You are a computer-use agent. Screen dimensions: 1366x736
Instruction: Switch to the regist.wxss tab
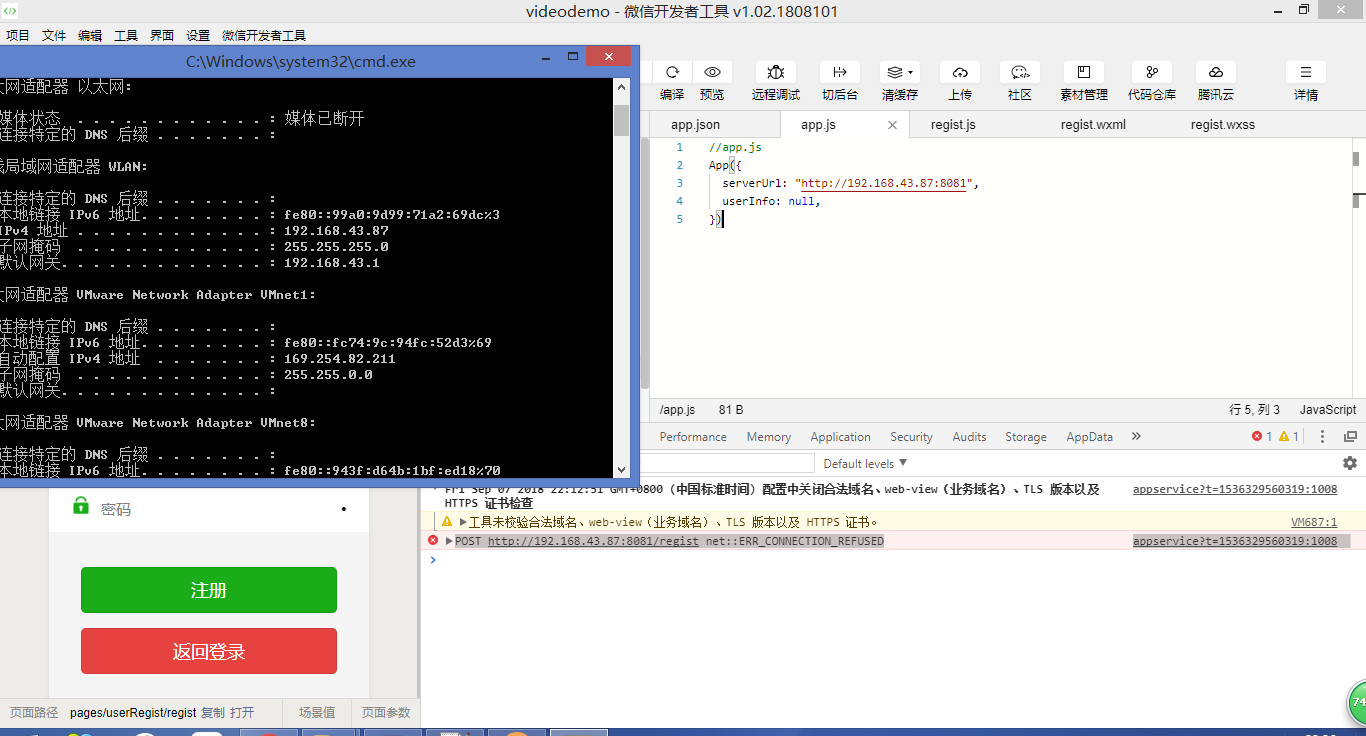(1222, 125)
